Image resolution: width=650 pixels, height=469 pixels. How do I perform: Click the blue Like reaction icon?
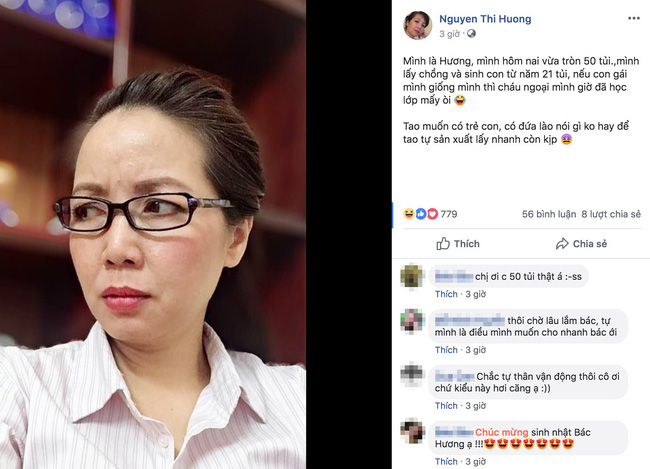click(x=421, y=214)
